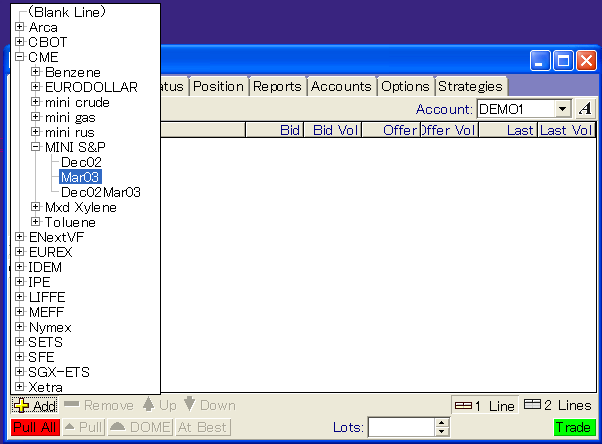The image size is (602, 444).
Task: Expand the Xetra exchange node
Action: point(20,387)
